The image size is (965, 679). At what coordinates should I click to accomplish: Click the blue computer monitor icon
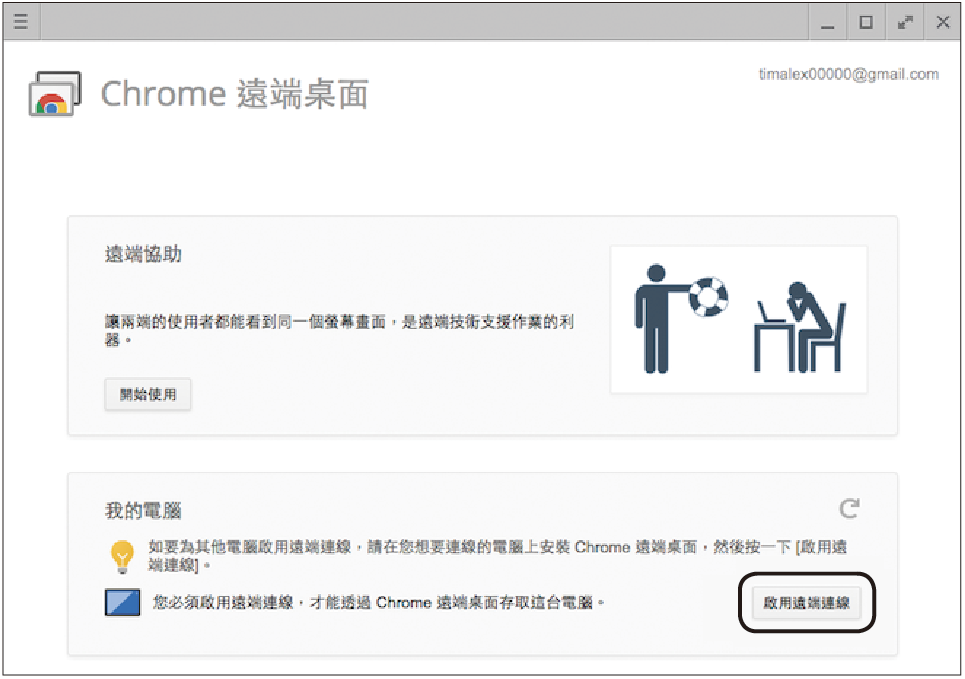tap(122, 603)
